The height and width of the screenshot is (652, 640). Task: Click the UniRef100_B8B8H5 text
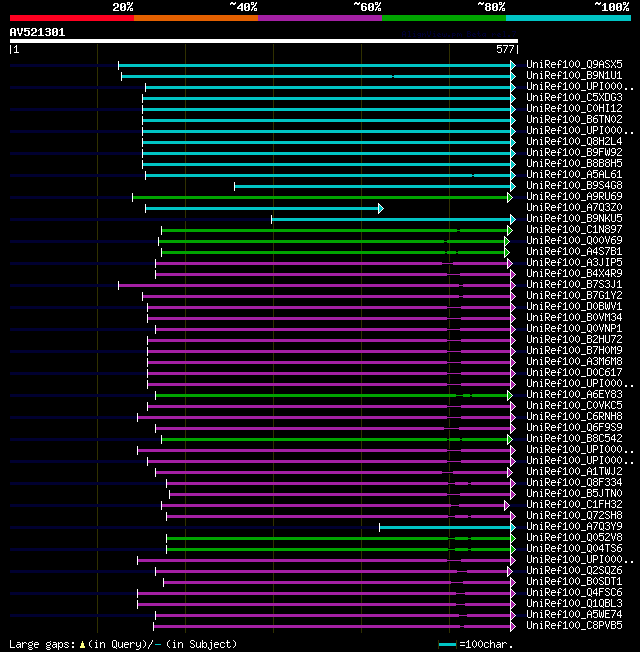click(574, 163)
